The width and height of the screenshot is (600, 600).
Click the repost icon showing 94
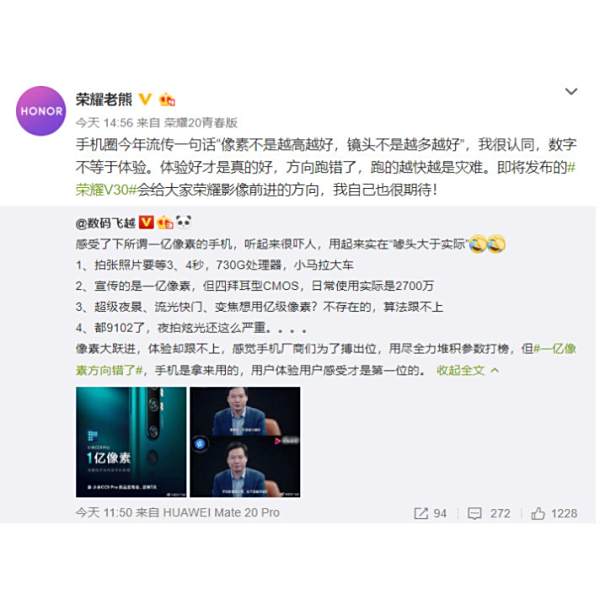point(430,513)
